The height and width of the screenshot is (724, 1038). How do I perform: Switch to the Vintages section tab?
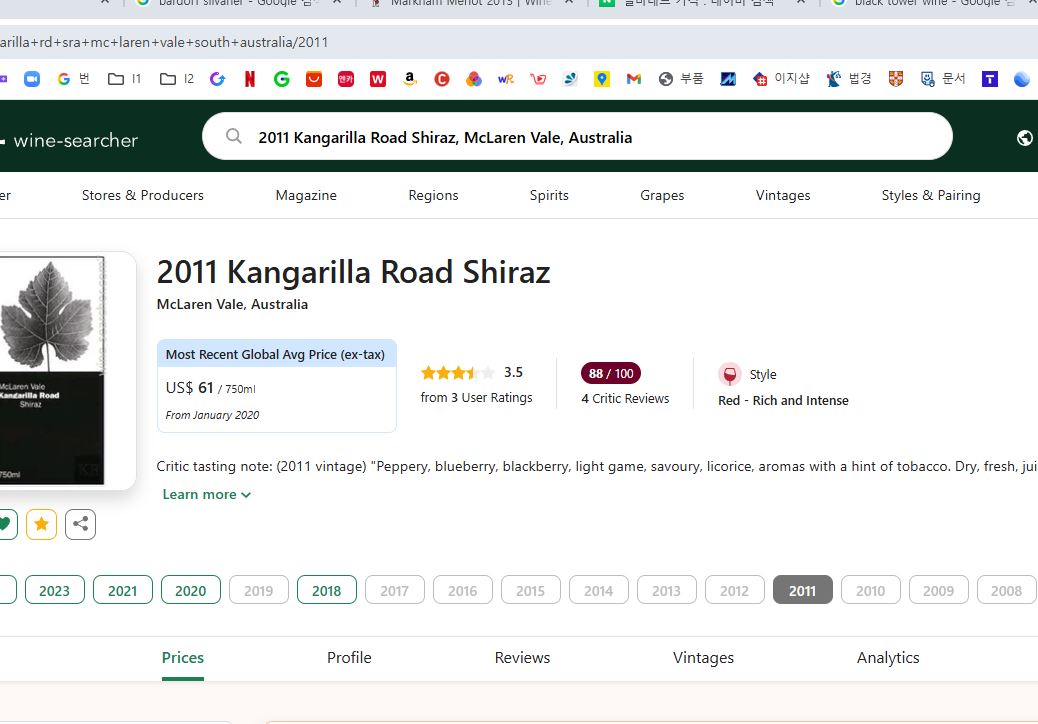[703, 658]
